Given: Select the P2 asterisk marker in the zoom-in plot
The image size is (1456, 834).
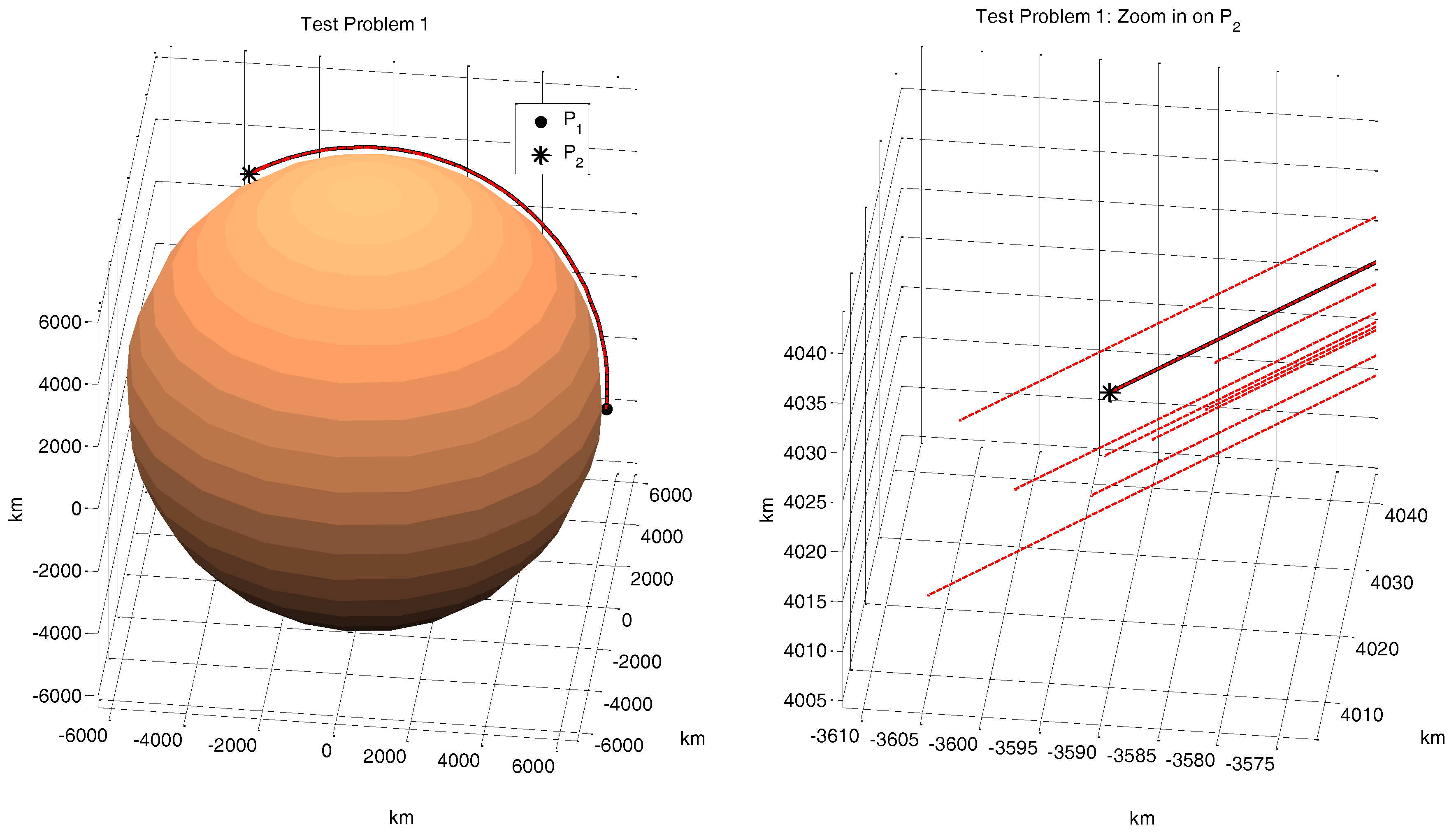Looking at the screenshot, I should [1110, 393].
